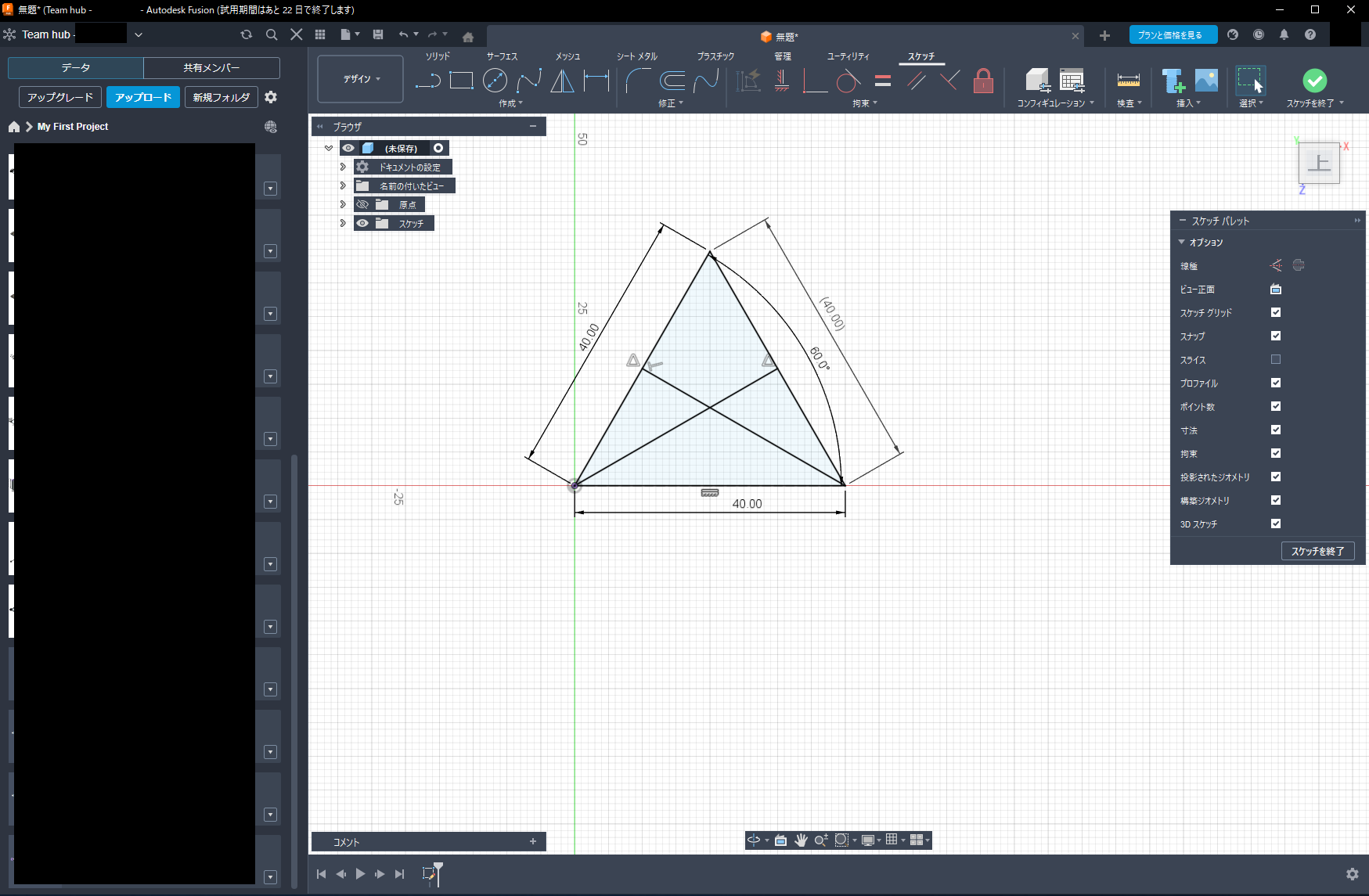Select the Offset tool icon
The width and height of the screenshot is (1369, 896).
coord(672,81)
